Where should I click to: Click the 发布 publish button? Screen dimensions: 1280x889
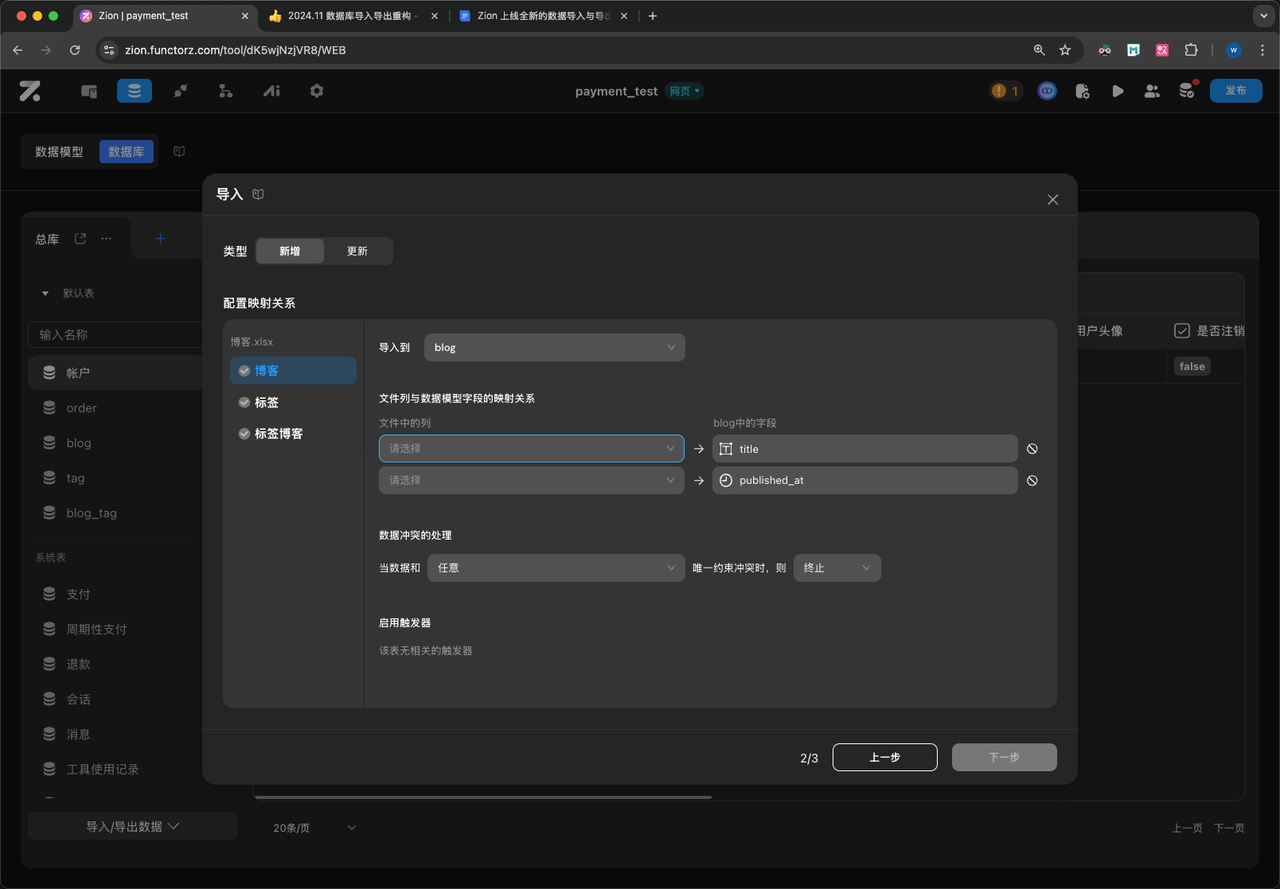pyautogui.click(x=1235, y=91)
